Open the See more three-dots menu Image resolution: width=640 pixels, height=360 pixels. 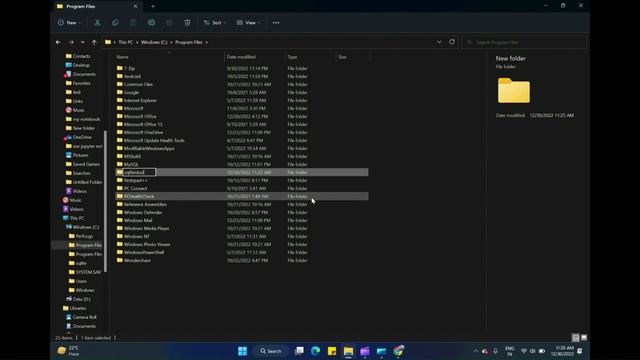pos(276,23)
